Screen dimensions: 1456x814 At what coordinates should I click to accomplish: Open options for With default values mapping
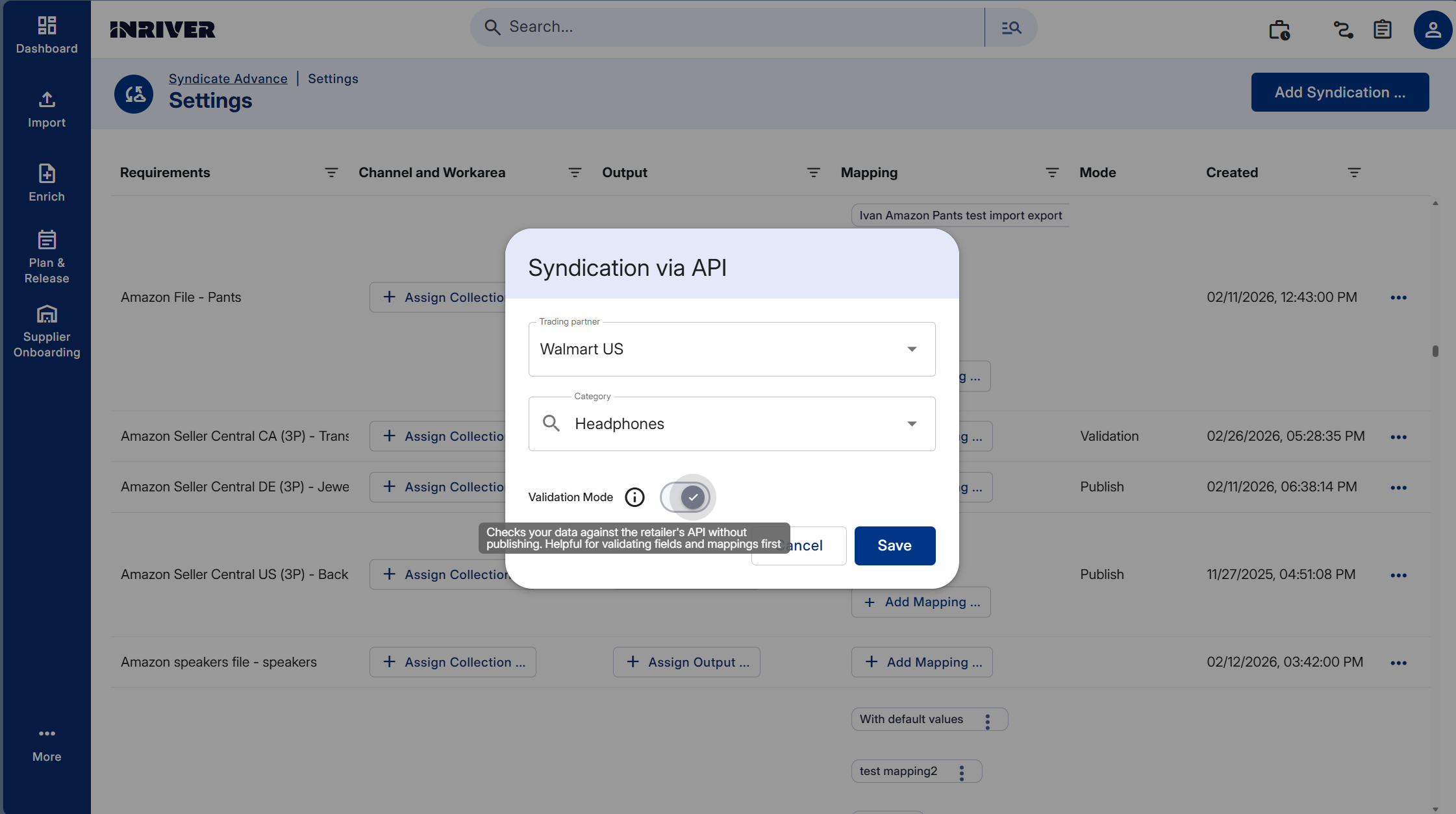click(987, 721)
